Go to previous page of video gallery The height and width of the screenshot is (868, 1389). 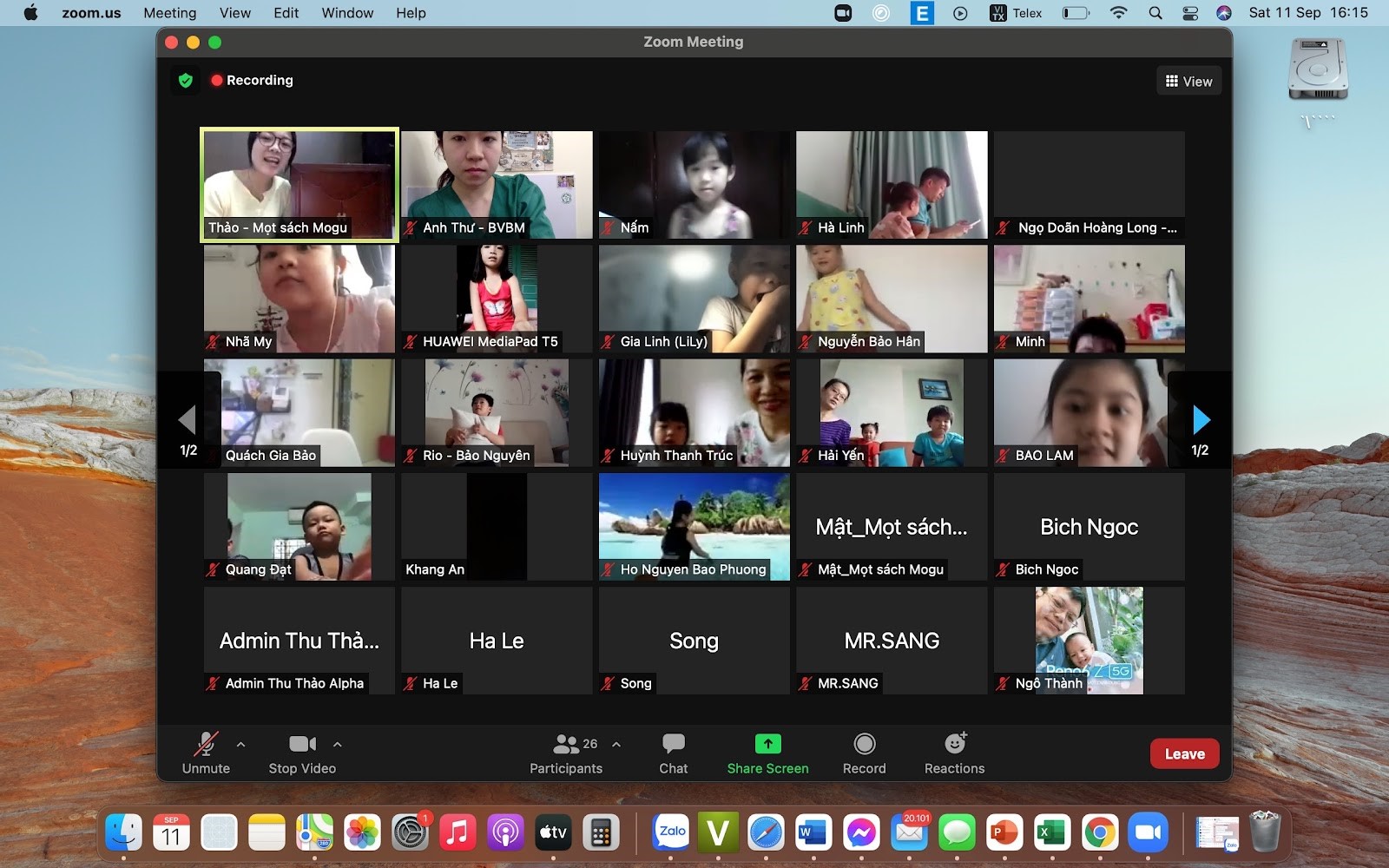click(x=188, y=420)
